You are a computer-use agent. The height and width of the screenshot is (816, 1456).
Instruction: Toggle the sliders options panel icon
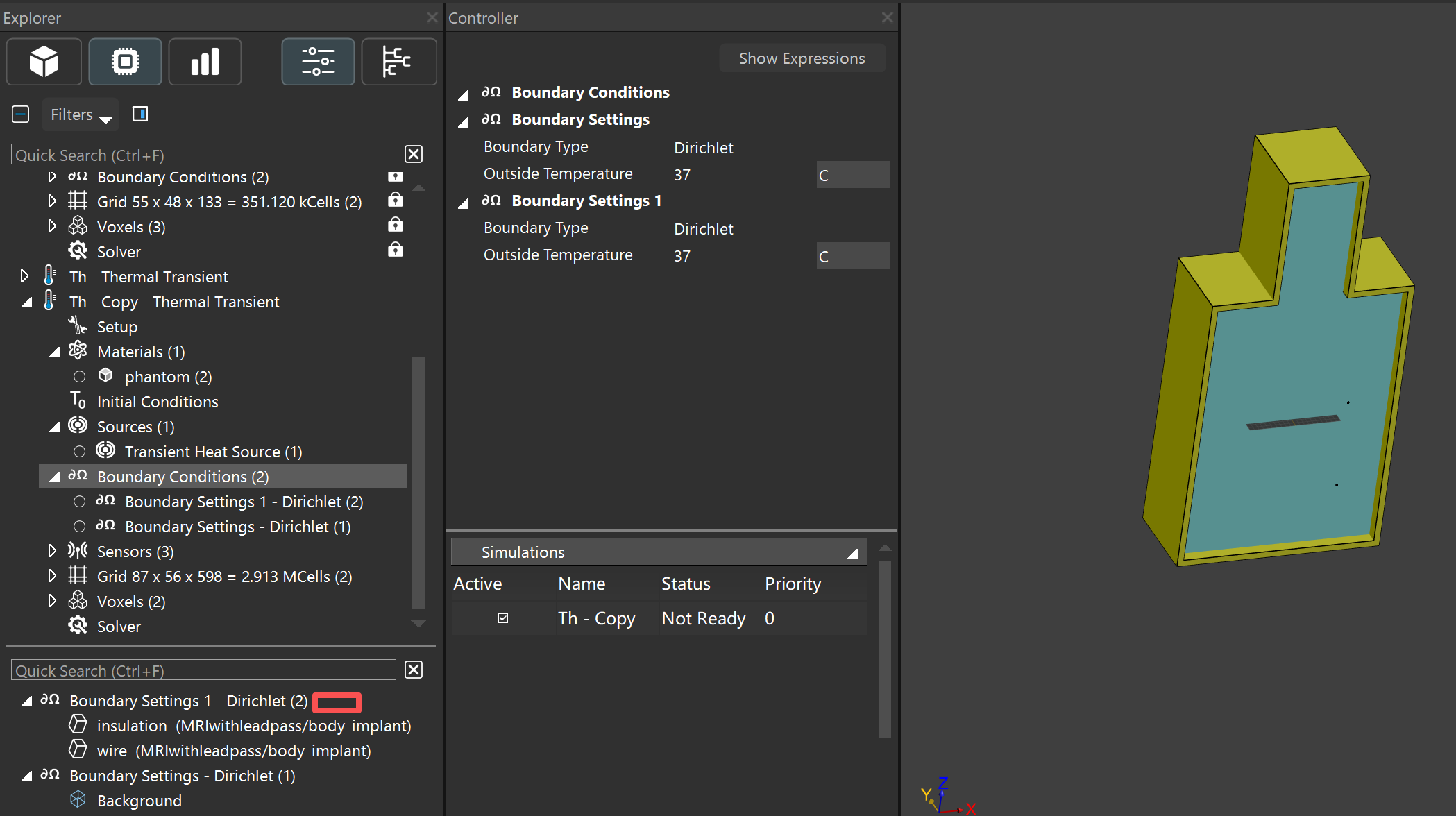tap(318, 62)
